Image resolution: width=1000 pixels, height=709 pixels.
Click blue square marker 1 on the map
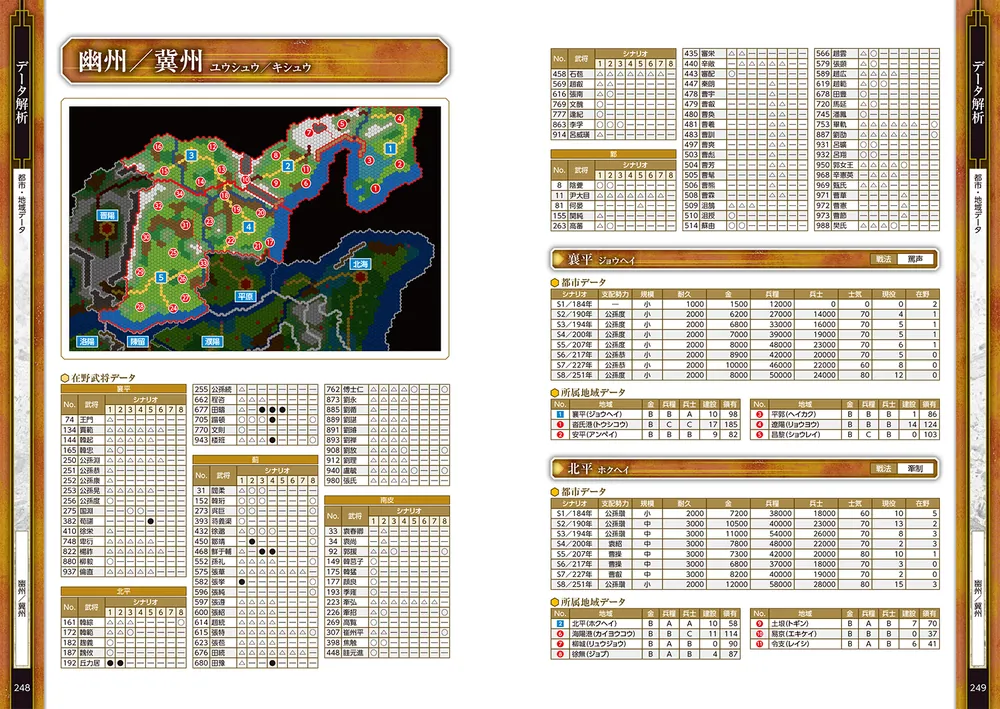tap(390, 149)
